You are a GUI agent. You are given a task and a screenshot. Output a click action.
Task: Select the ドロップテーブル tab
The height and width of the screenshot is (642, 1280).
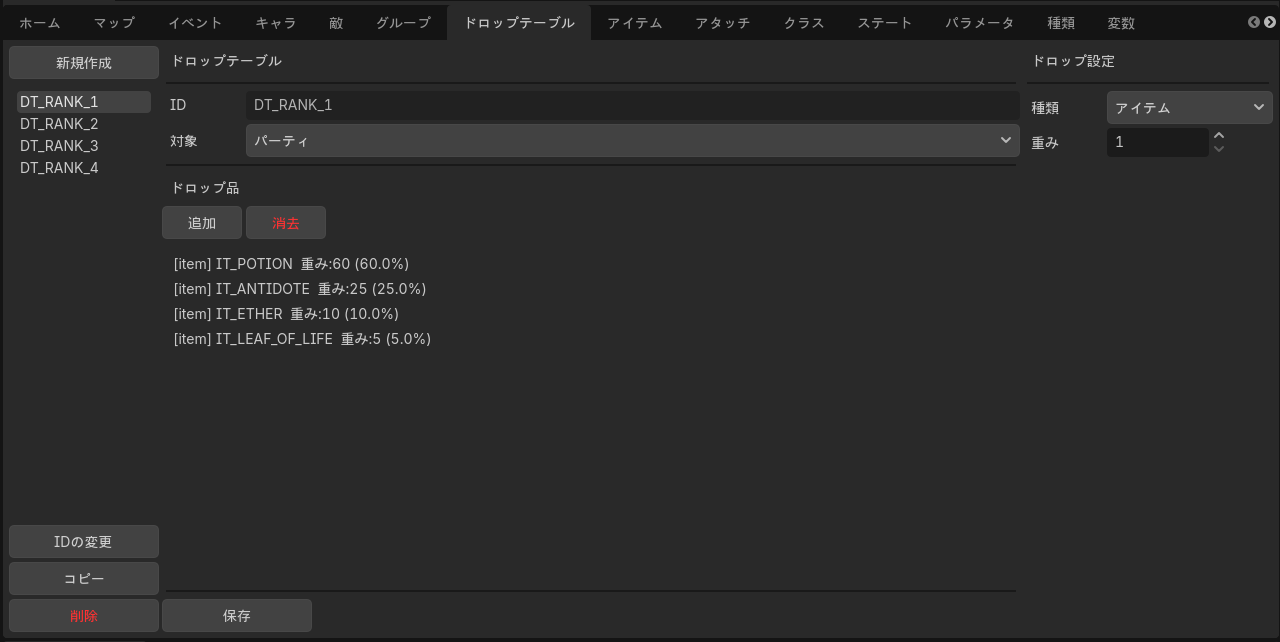pyautogui.click(x=519, y=23)
